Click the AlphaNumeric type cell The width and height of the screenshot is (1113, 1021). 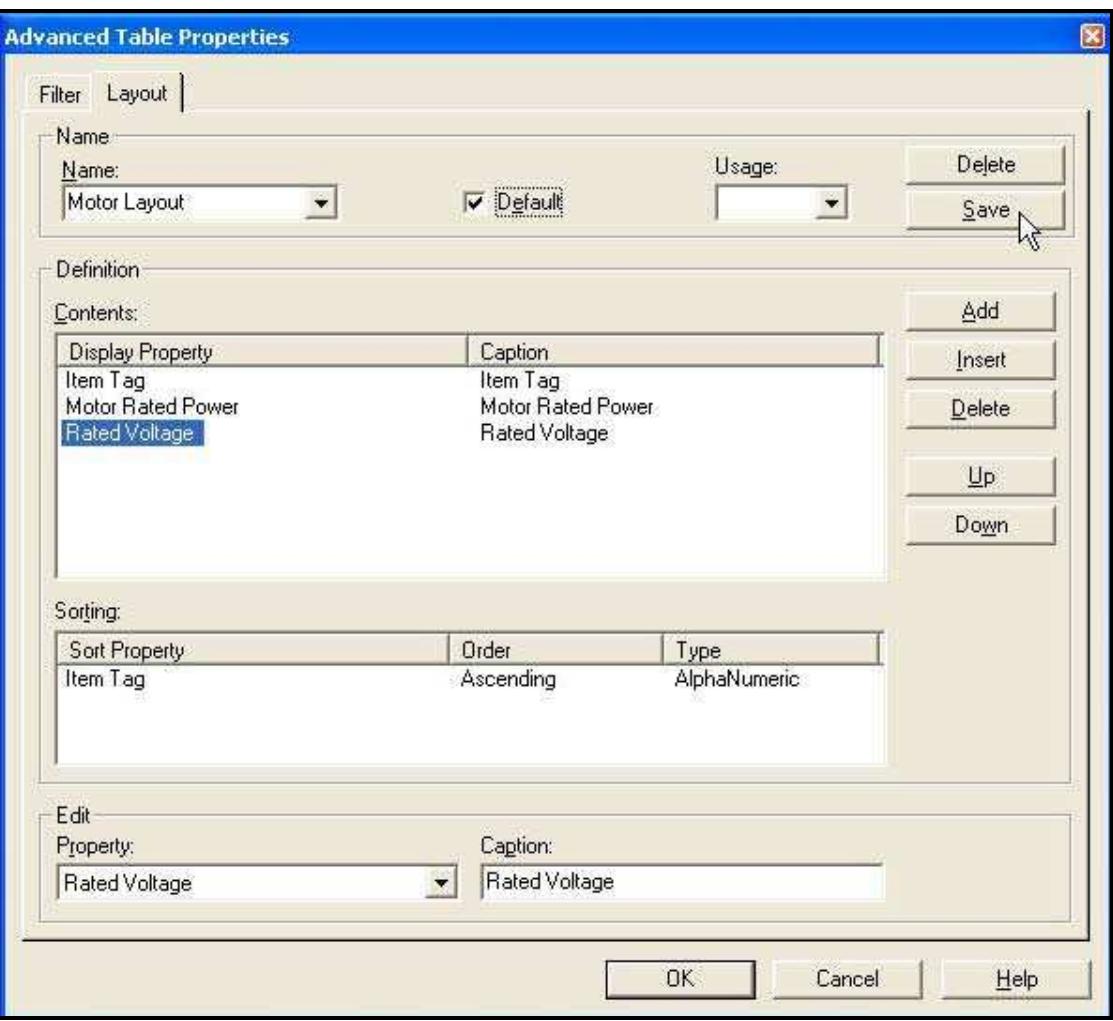coord(737,679)
